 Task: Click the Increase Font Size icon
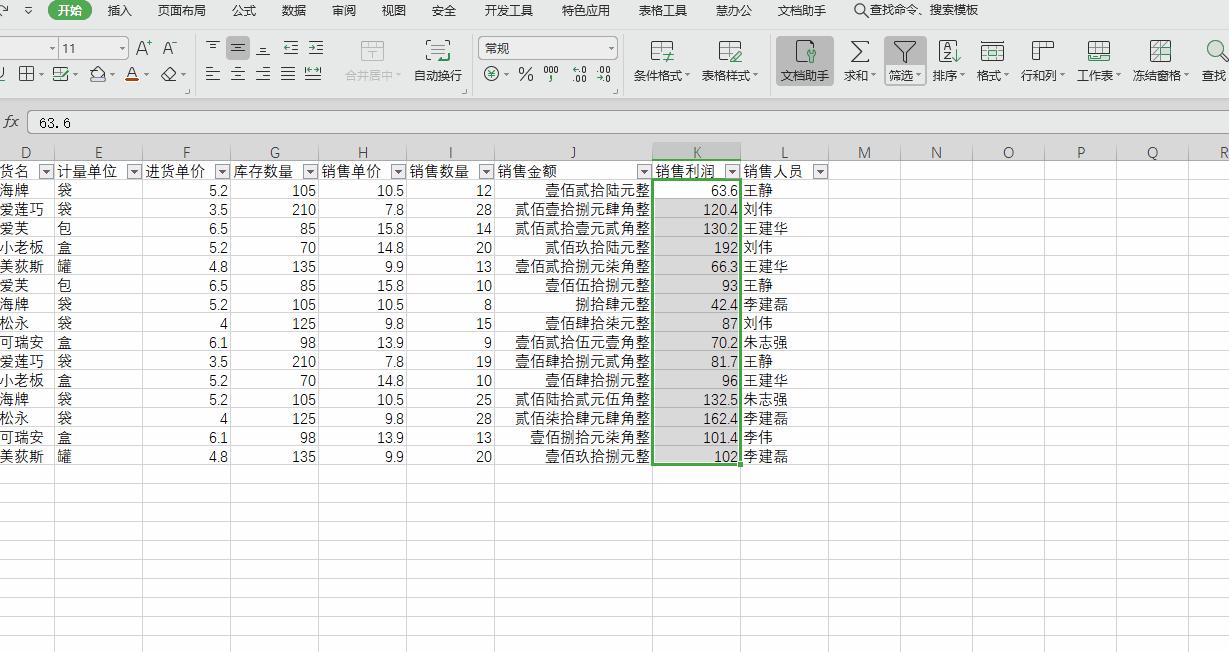(x=141, y=46)
